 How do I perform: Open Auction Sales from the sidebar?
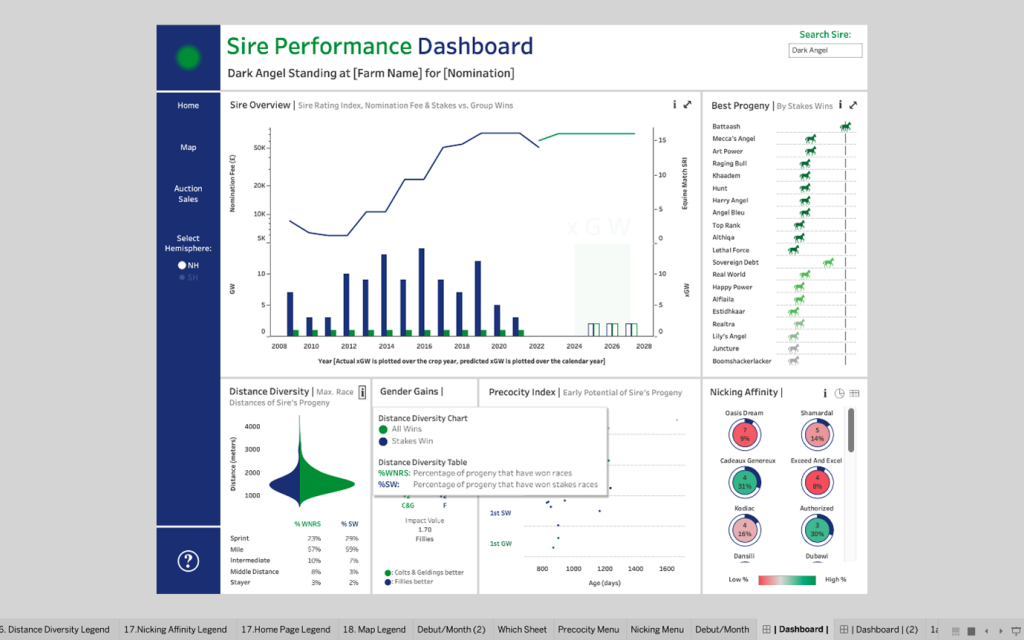coord(188,193)
